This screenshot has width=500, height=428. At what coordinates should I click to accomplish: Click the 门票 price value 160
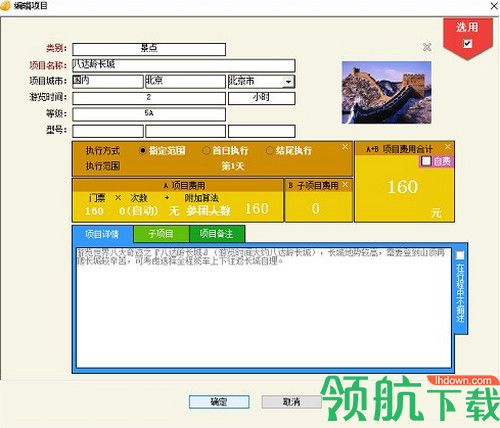tap(94, 211)
